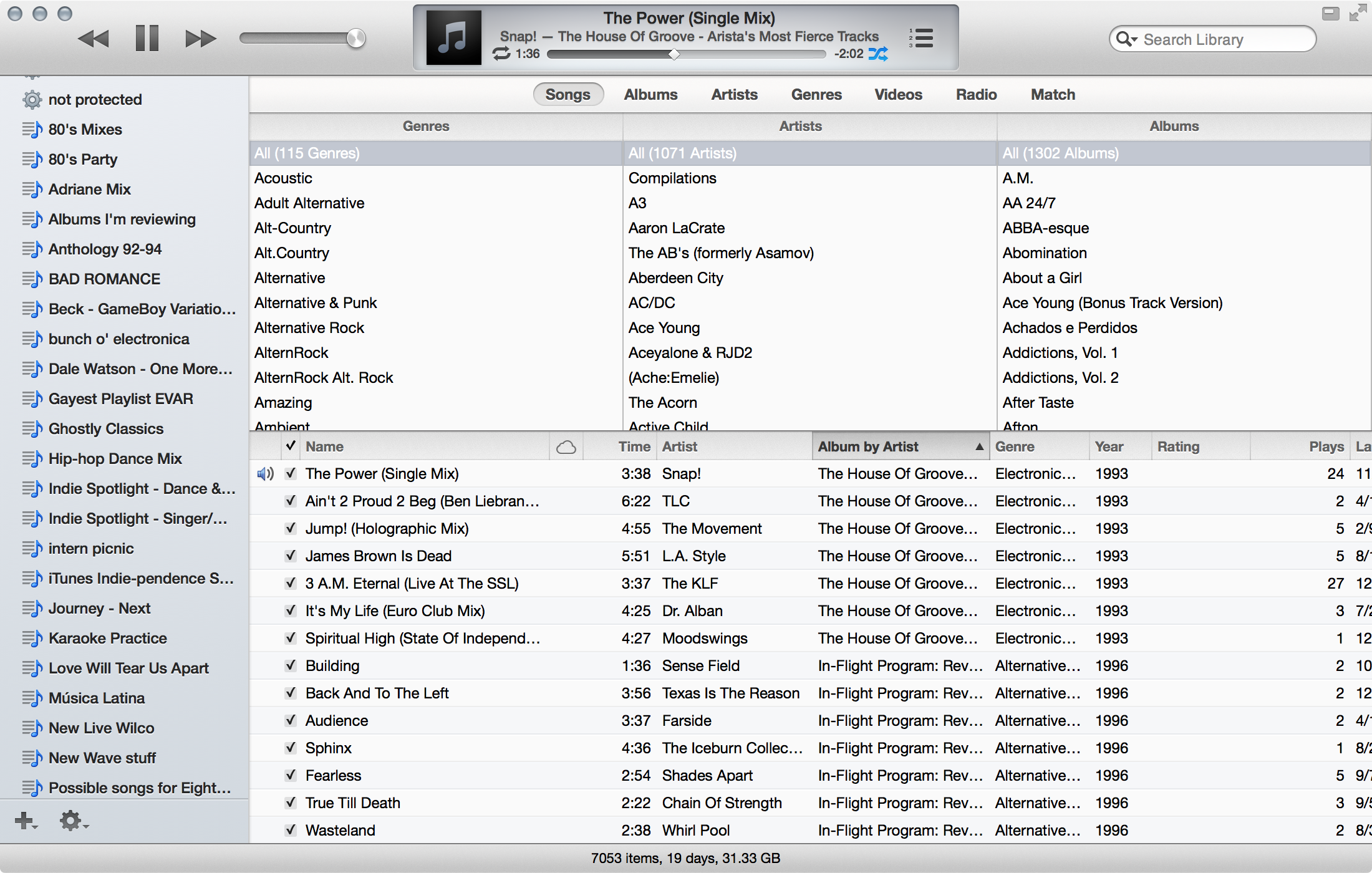1372x873 pixels.
Task: Select the Radio tab in the browser
Action: (976, 93)
